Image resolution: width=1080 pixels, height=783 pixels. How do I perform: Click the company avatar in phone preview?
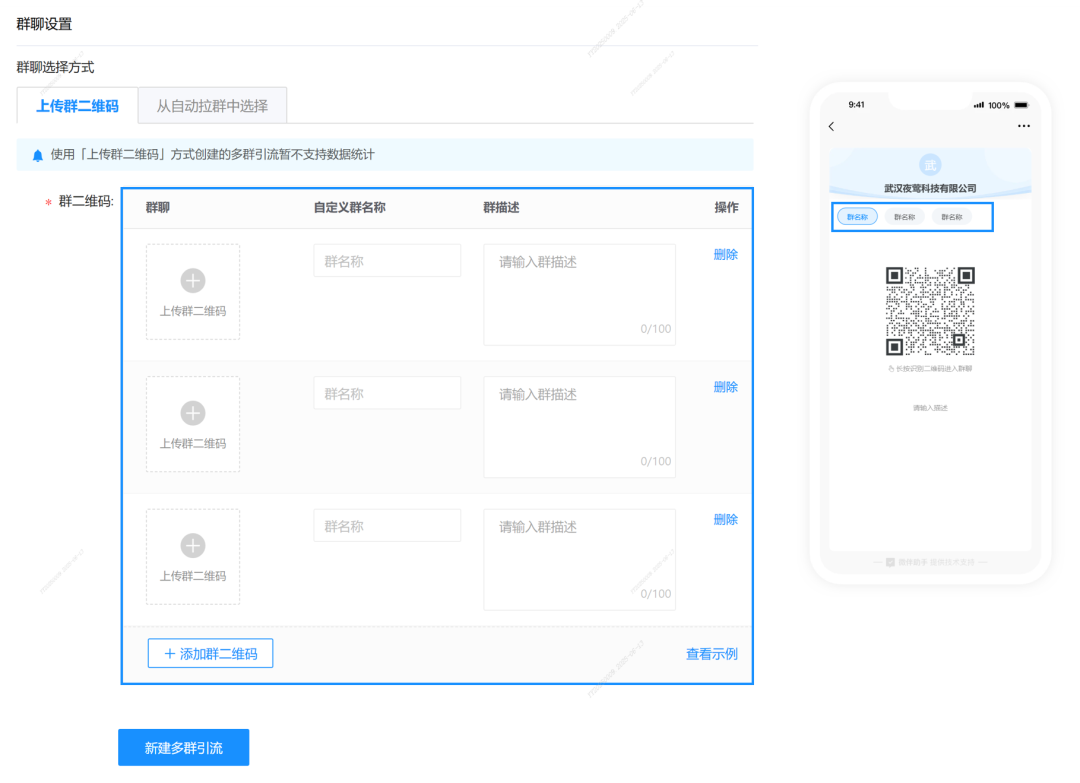(930, 165)
